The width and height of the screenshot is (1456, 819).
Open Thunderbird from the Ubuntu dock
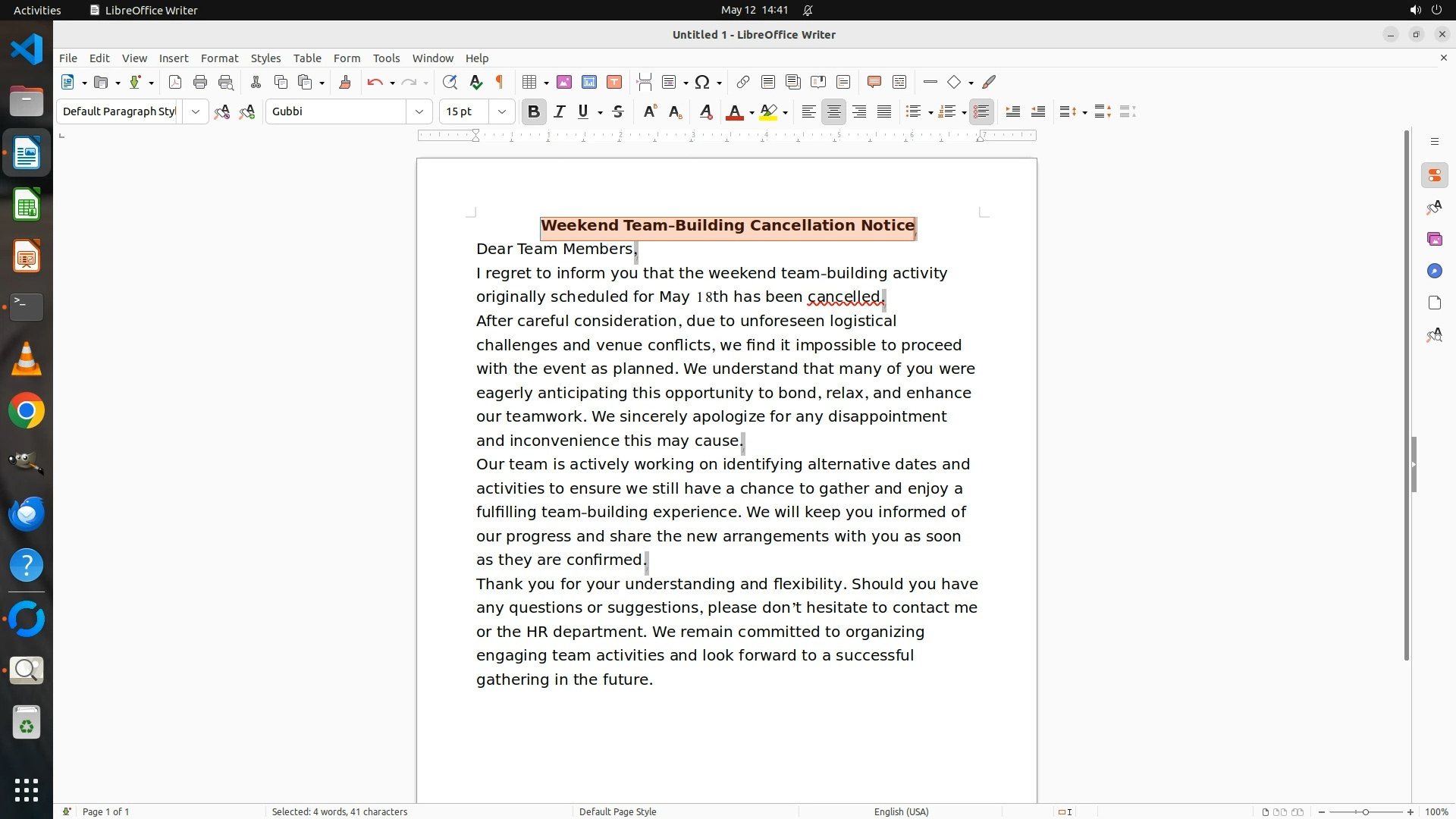tap(27, 514)
